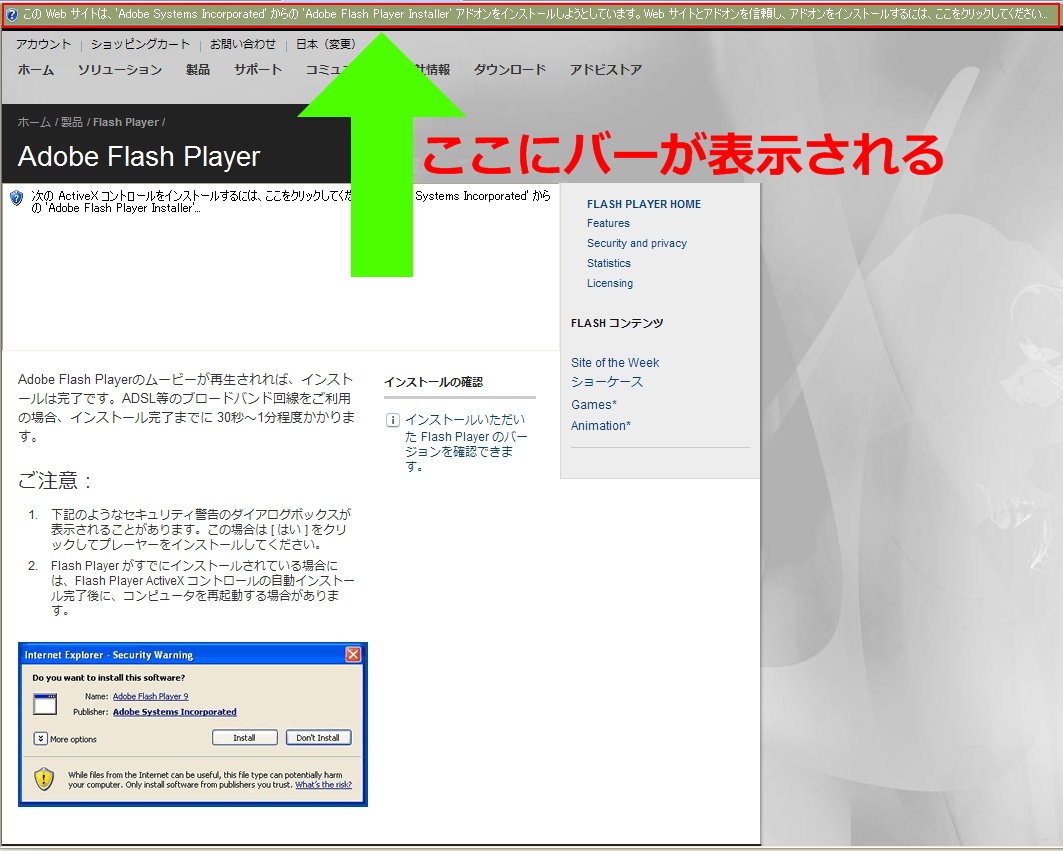Change region via 日本 (変更) link
1063x851 pixels.
[x=325, y=44]
